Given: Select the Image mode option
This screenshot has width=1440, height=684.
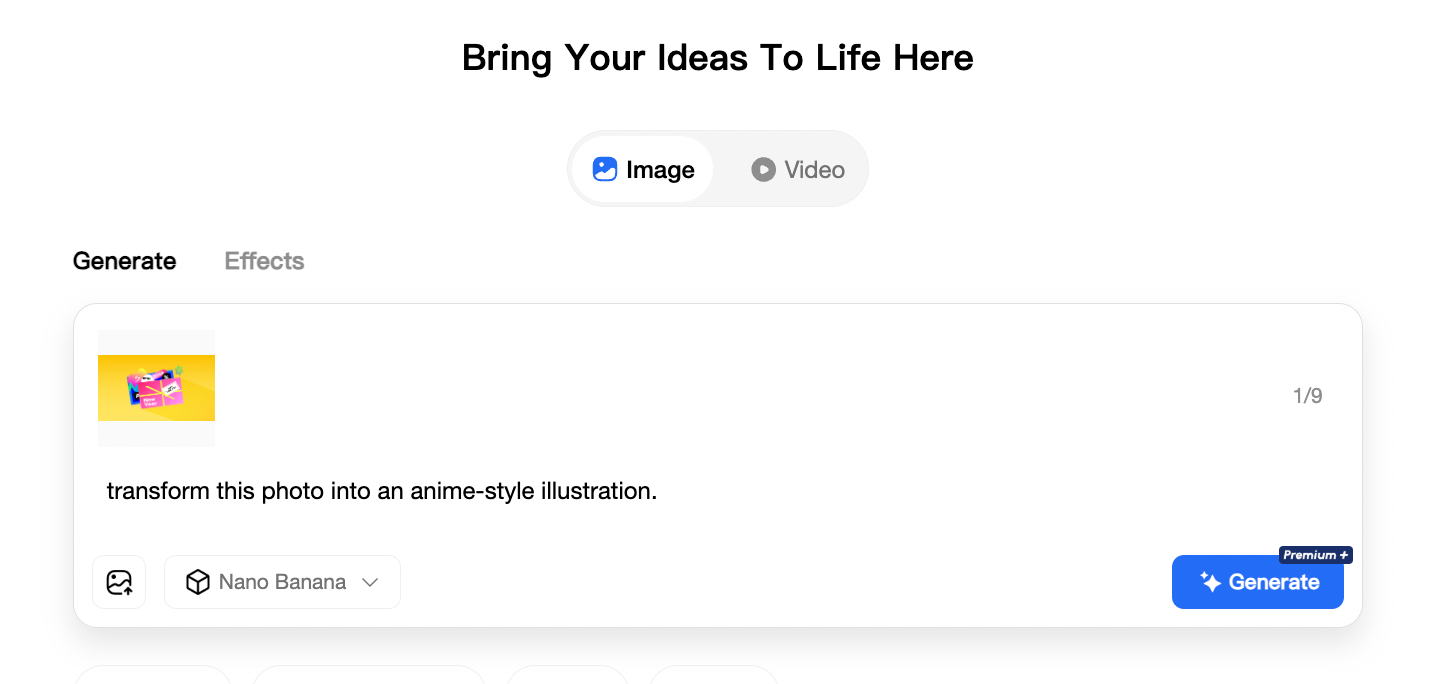Looking at the screenshot, I should [x=643, y=169].
